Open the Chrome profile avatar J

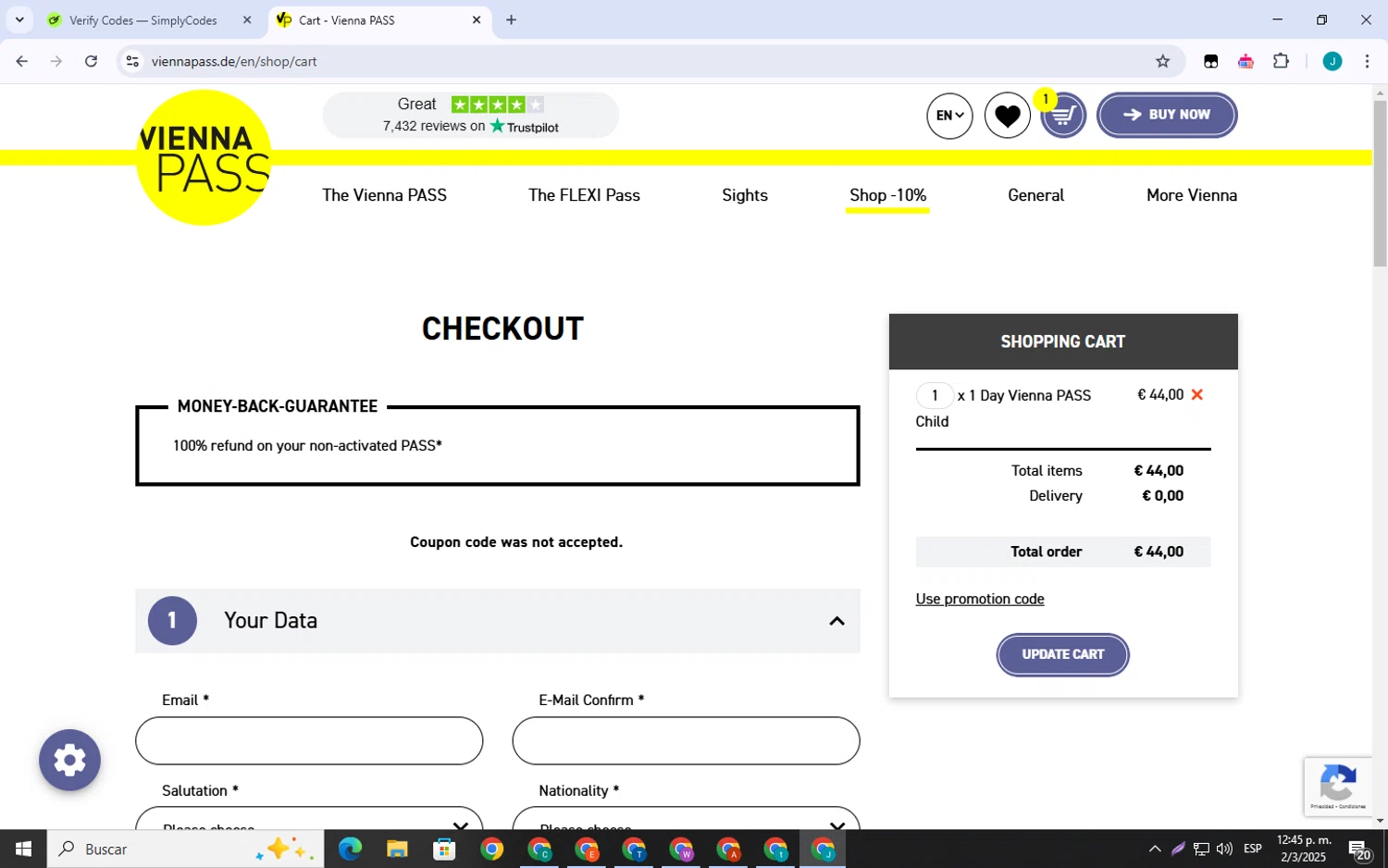click(1332, 62)
